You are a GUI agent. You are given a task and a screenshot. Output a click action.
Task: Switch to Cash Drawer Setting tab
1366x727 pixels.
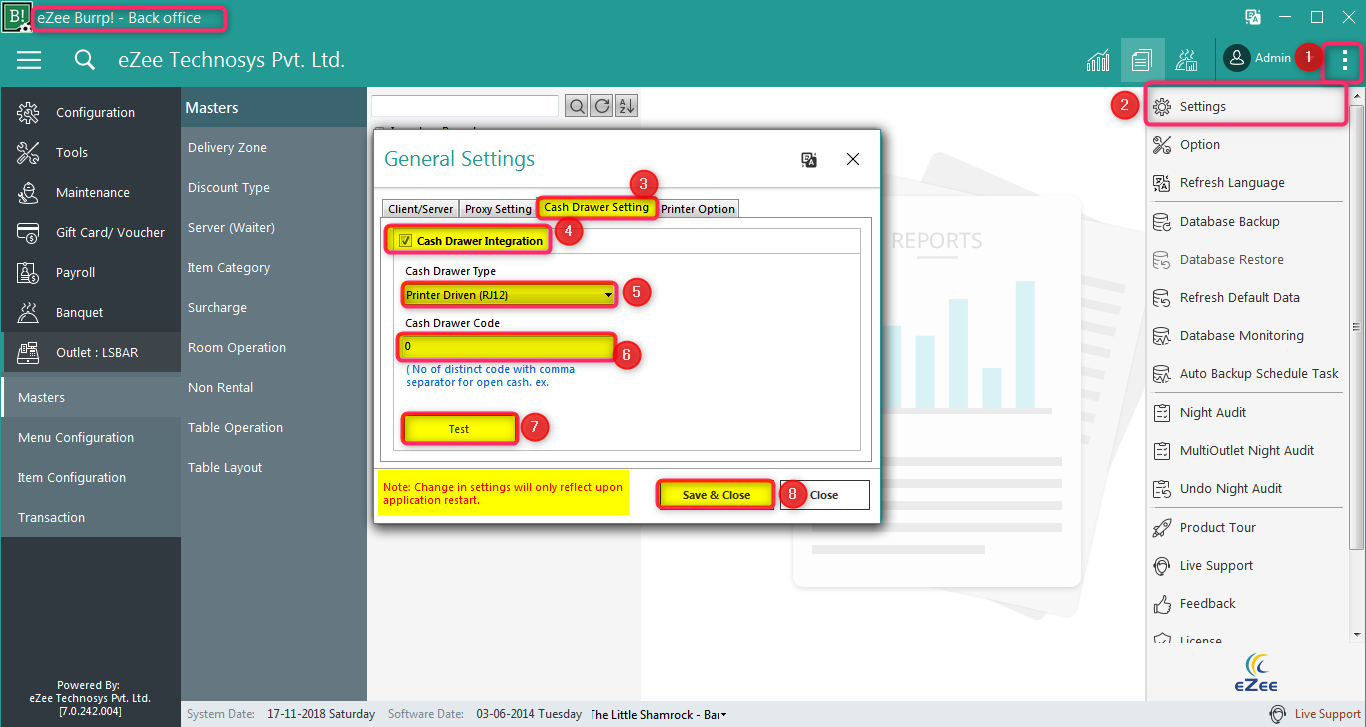pyautogui.click(x=597, y=207)
